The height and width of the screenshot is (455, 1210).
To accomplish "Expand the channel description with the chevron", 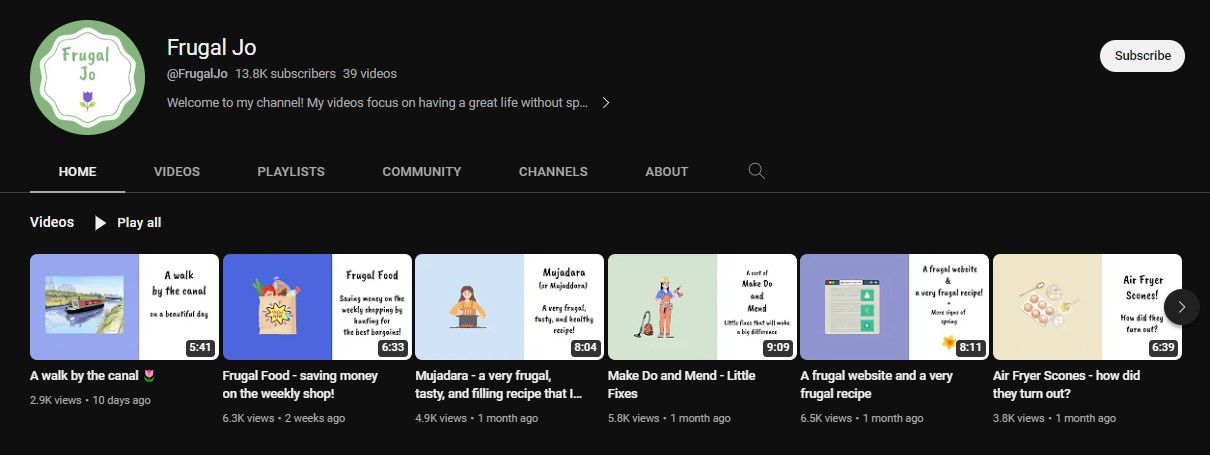I will tap(606, 102).
